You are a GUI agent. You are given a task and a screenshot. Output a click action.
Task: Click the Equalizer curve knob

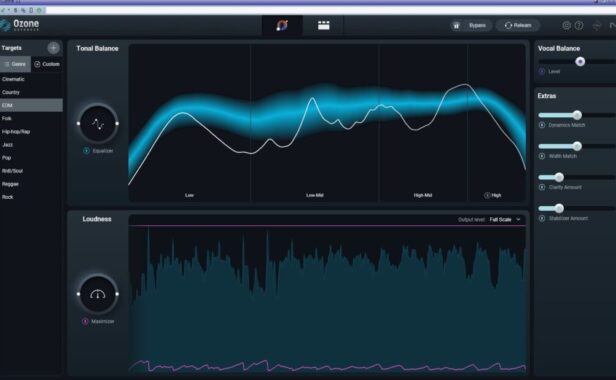click(98, 124)
